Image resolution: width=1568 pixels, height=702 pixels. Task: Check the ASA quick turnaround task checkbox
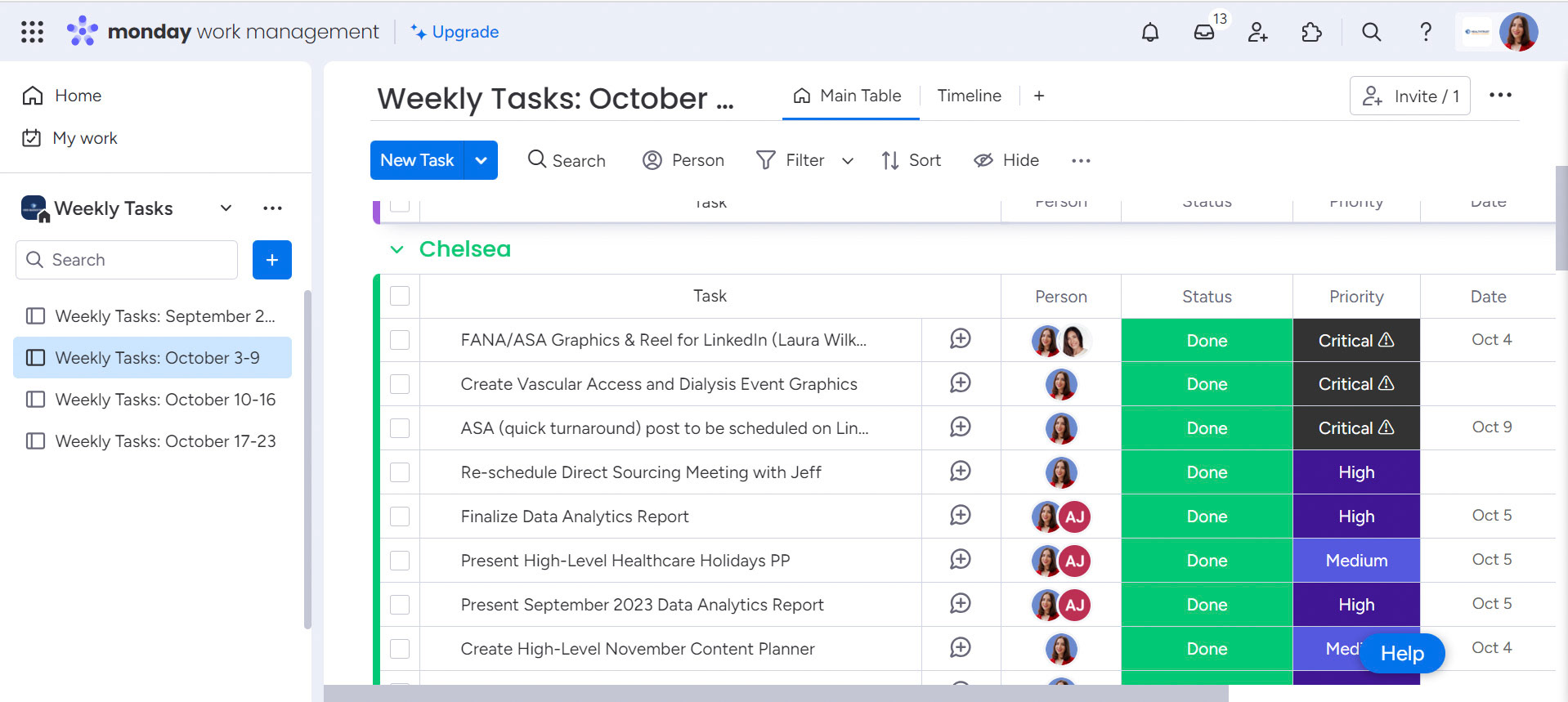pos(400,428)
